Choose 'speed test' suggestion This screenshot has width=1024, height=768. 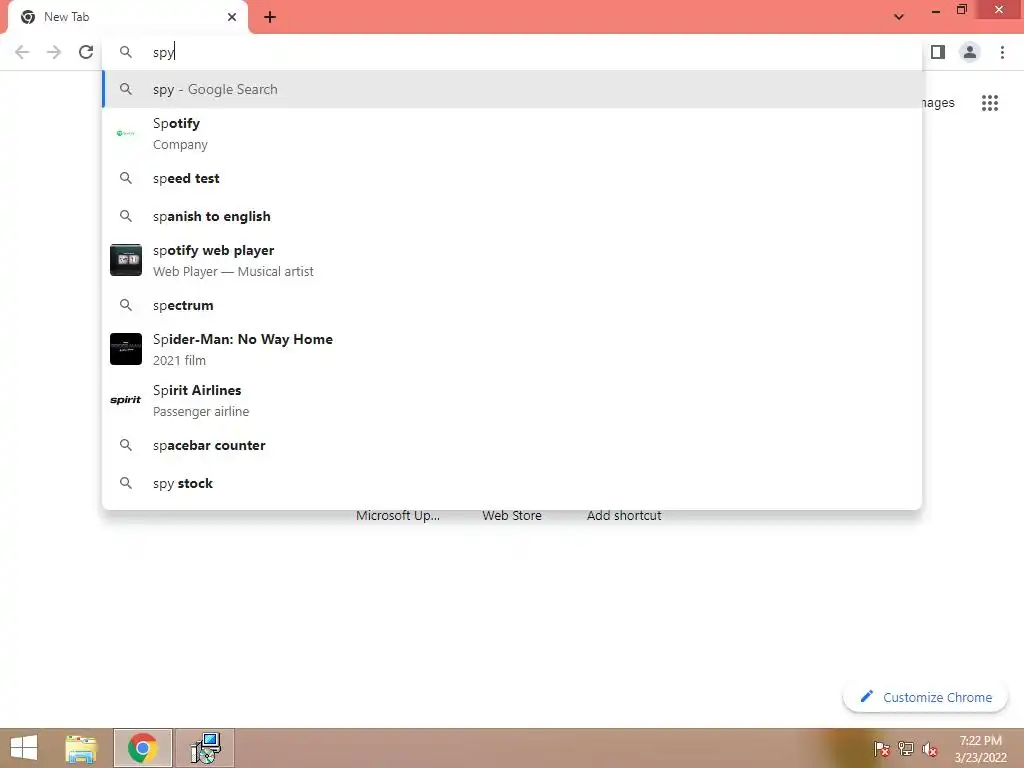[x=512, y=178]
